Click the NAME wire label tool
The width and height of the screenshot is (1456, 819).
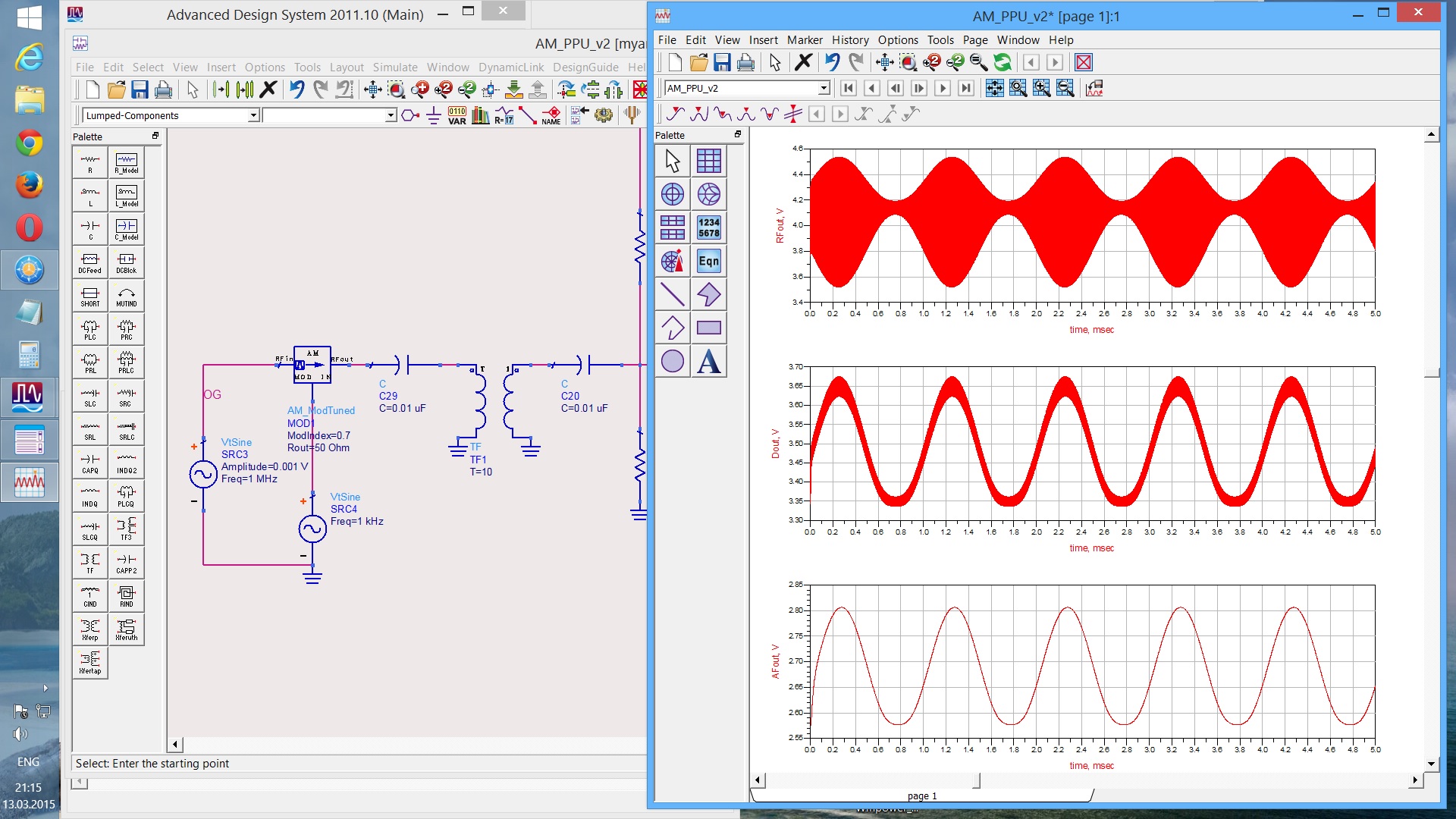(x=551, y=115)
